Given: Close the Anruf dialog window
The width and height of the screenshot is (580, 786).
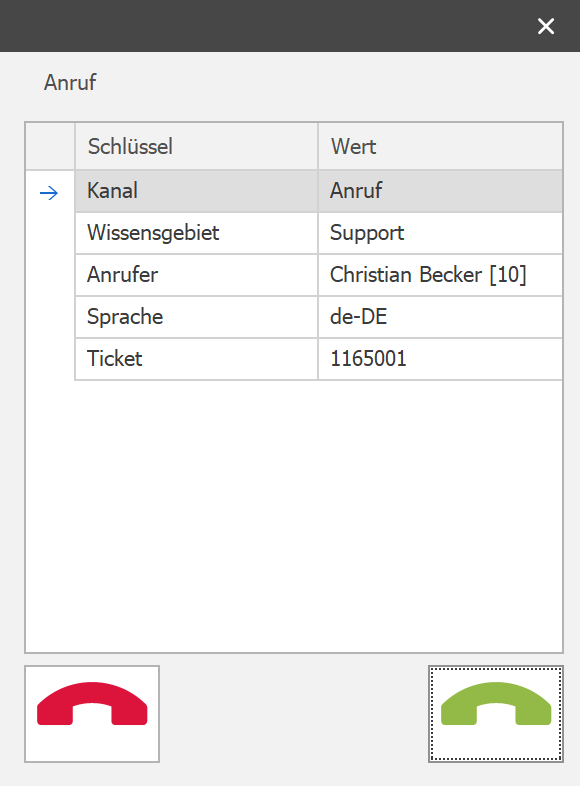Looking at the screenshot, I should pyautogui.click(x=546, y=26).
